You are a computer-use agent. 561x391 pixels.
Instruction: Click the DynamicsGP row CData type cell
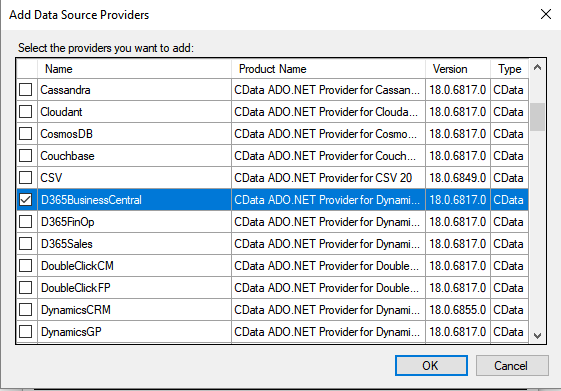(509, 332)
